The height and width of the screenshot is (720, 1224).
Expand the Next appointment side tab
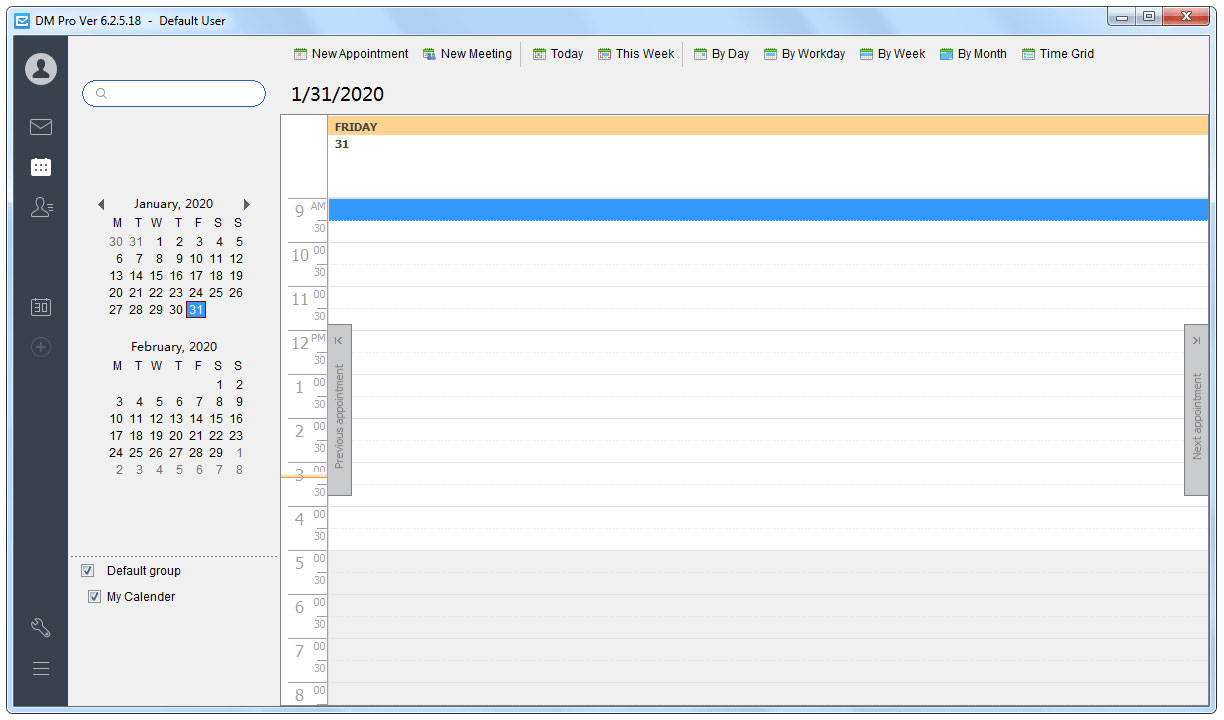[x=1196, y=410]
